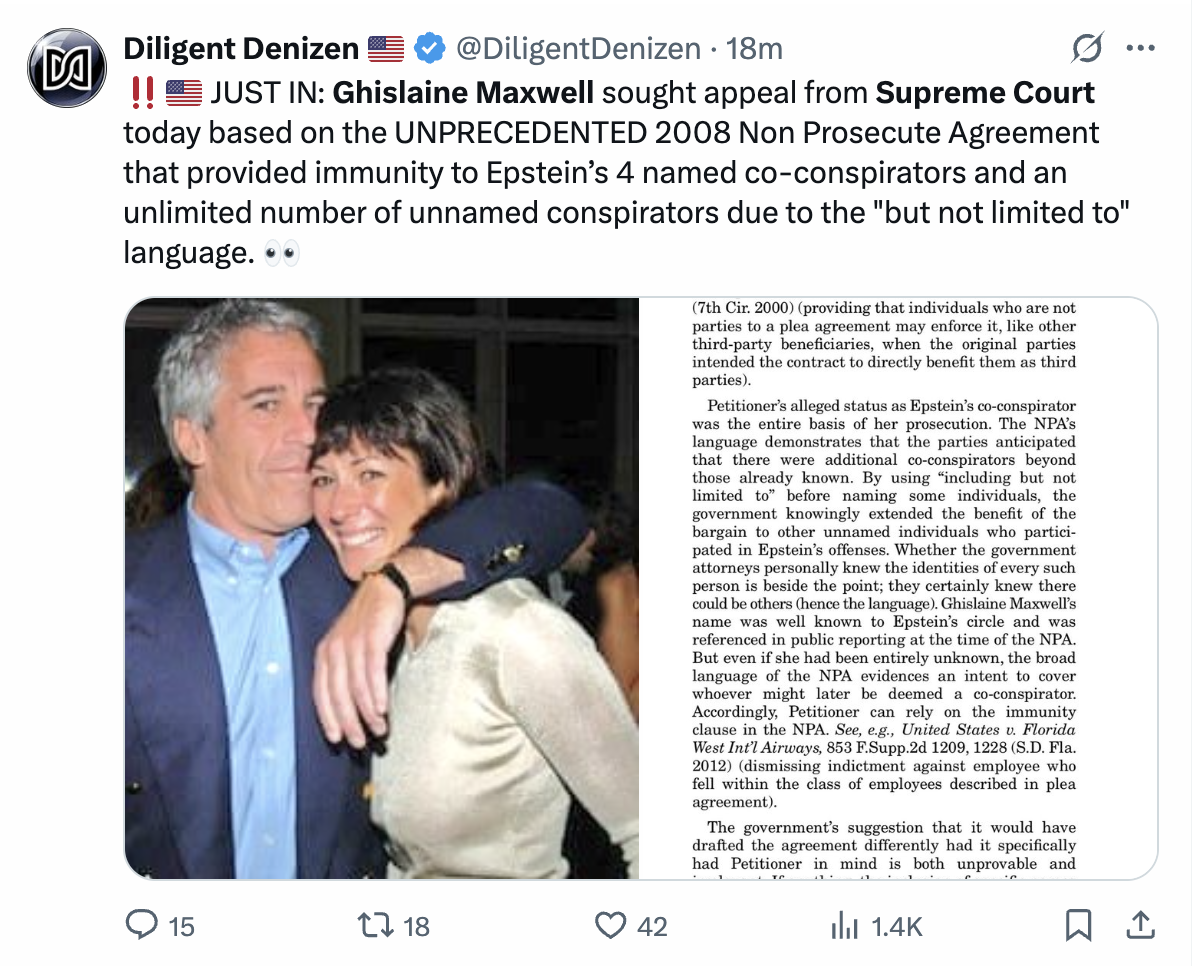Click the 15 replies count
The height and width of the screenshot is (966, 1192).
[x=181, y=927]
